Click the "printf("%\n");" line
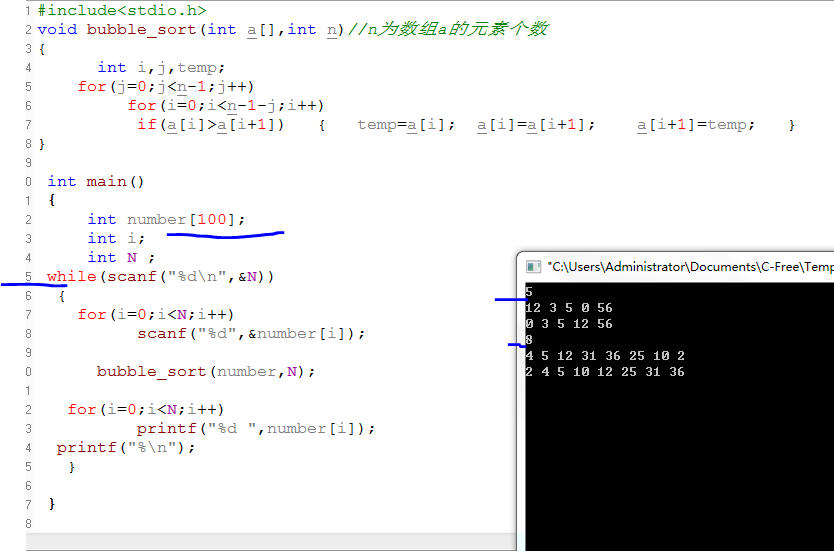Screen dimensions: 834x551 [126, 447]
